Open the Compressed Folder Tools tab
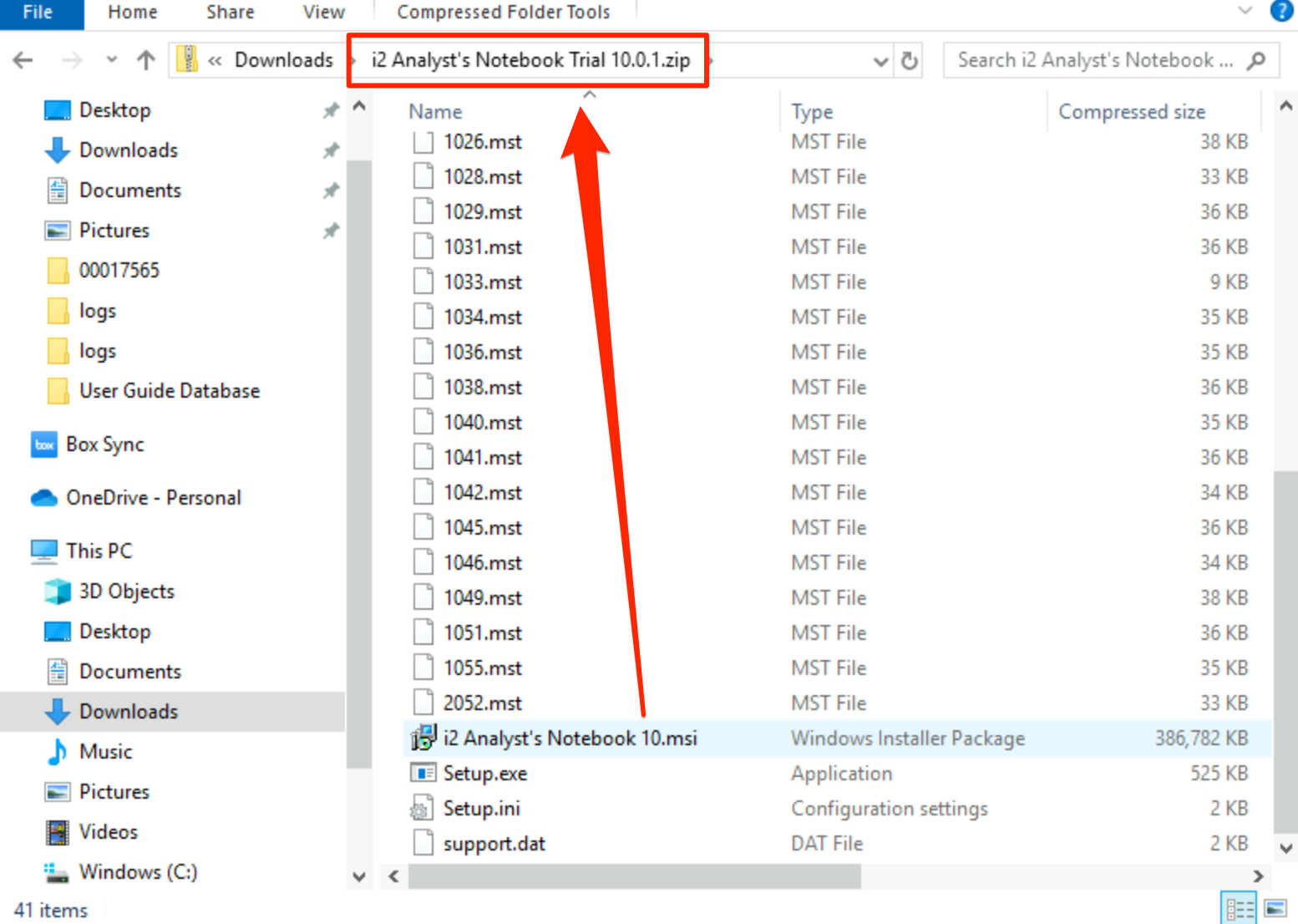 [504, 12]
